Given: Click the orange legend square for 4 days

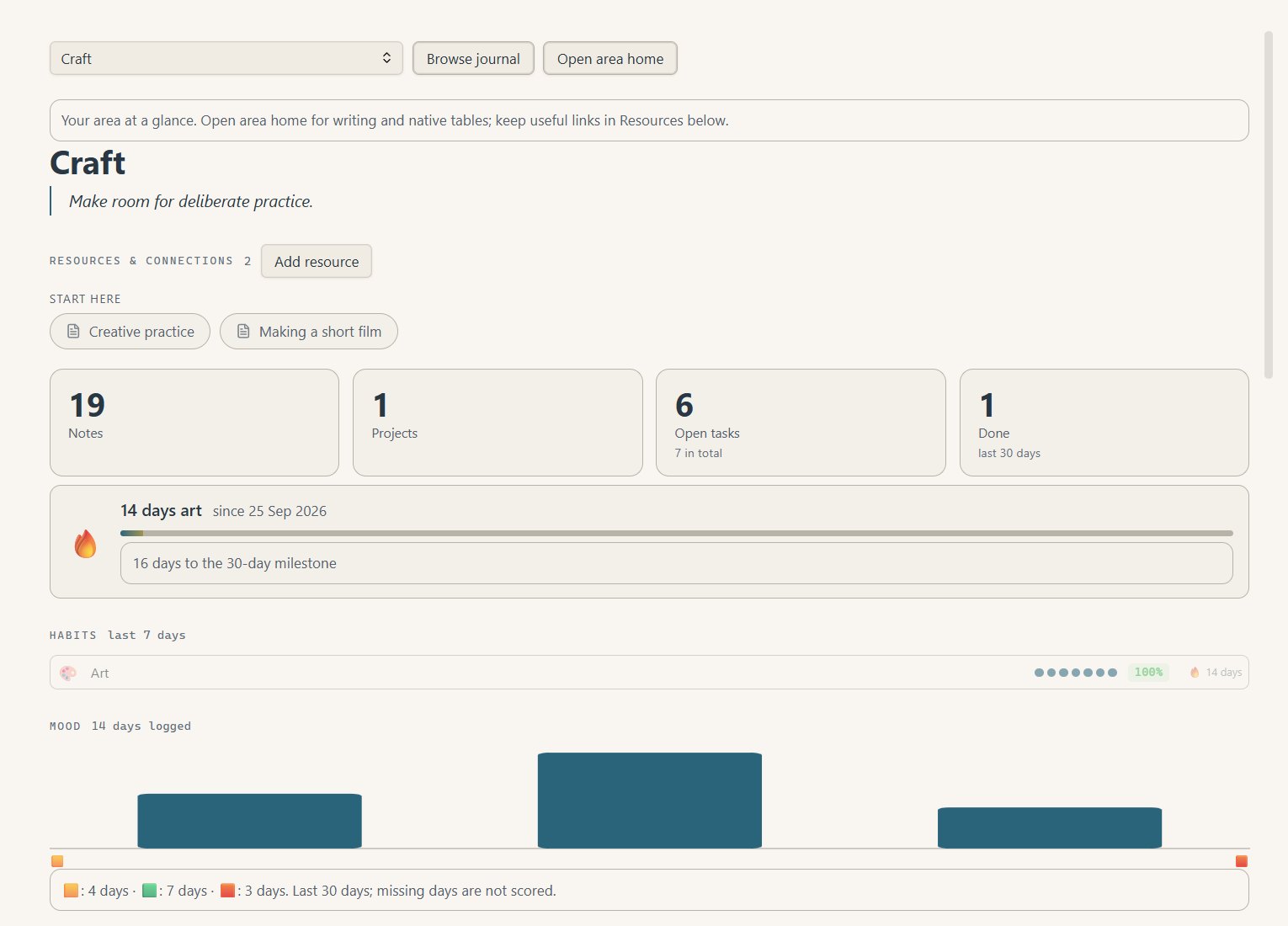Looking at the screenshot, I should pos(71,890).
